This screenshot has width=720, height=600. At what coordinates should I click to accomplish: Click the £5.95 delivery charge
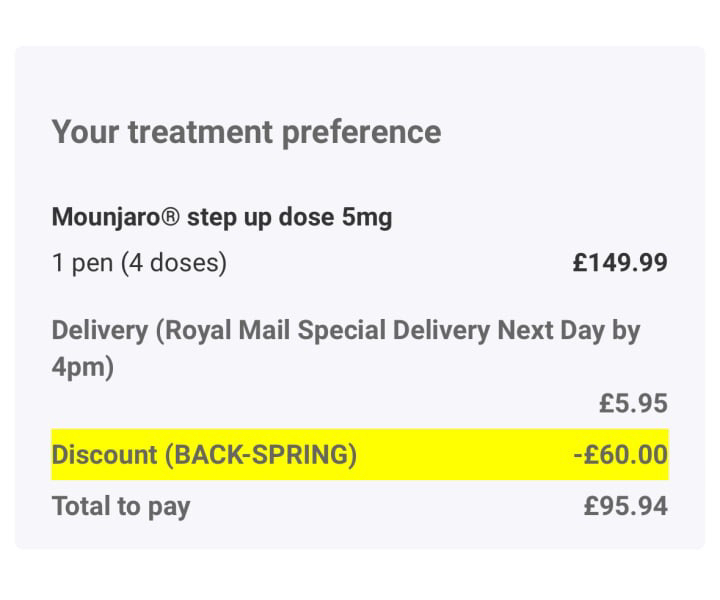point(633,403)
